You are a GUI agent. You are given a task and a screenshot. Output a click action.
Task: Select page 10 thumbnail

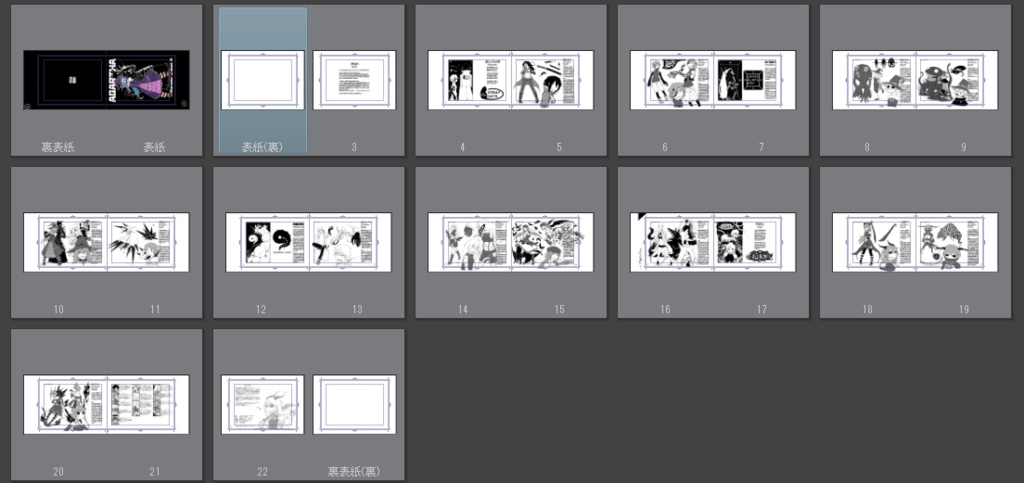(x=65, y=242)
